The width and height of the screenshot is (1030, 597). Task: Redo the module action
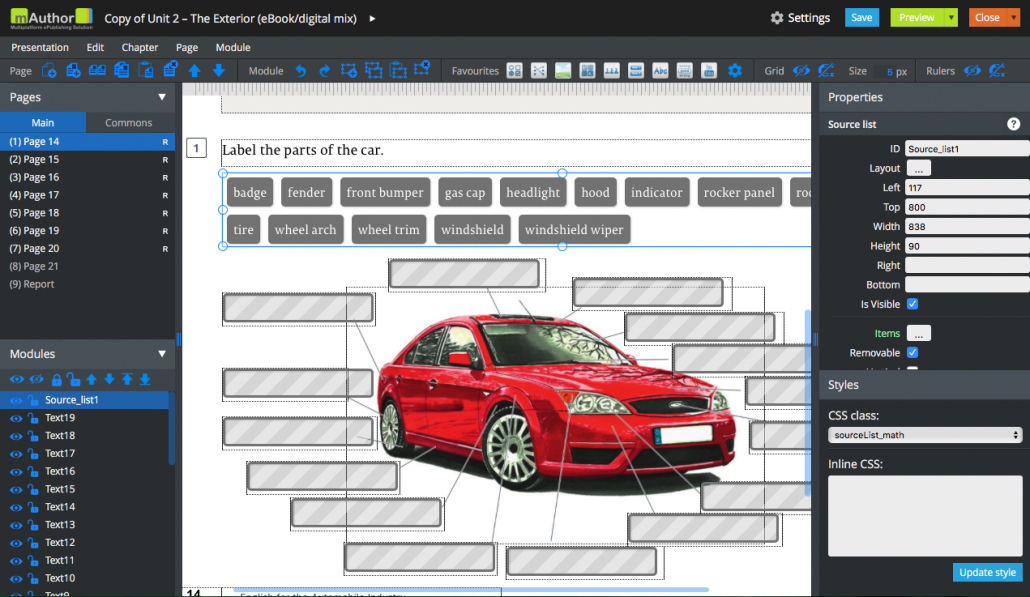[325, 70]
